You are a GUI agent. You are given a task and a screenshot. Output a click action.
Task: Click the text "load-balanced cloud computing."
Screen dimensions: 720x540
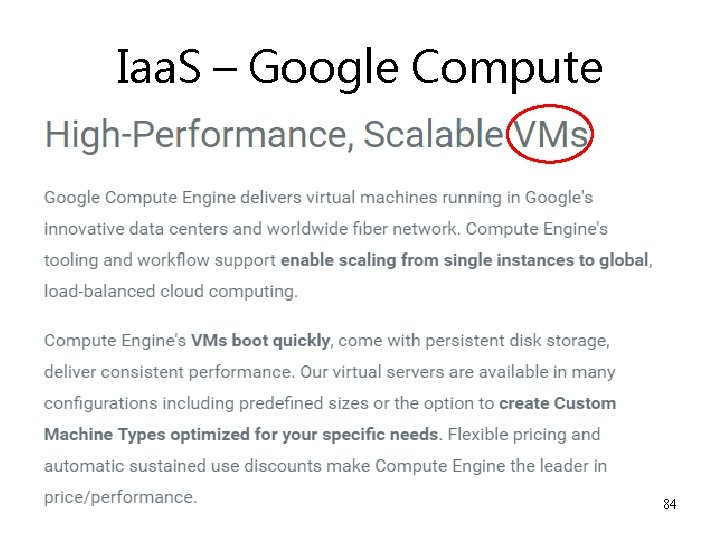[x=170, y=292]
